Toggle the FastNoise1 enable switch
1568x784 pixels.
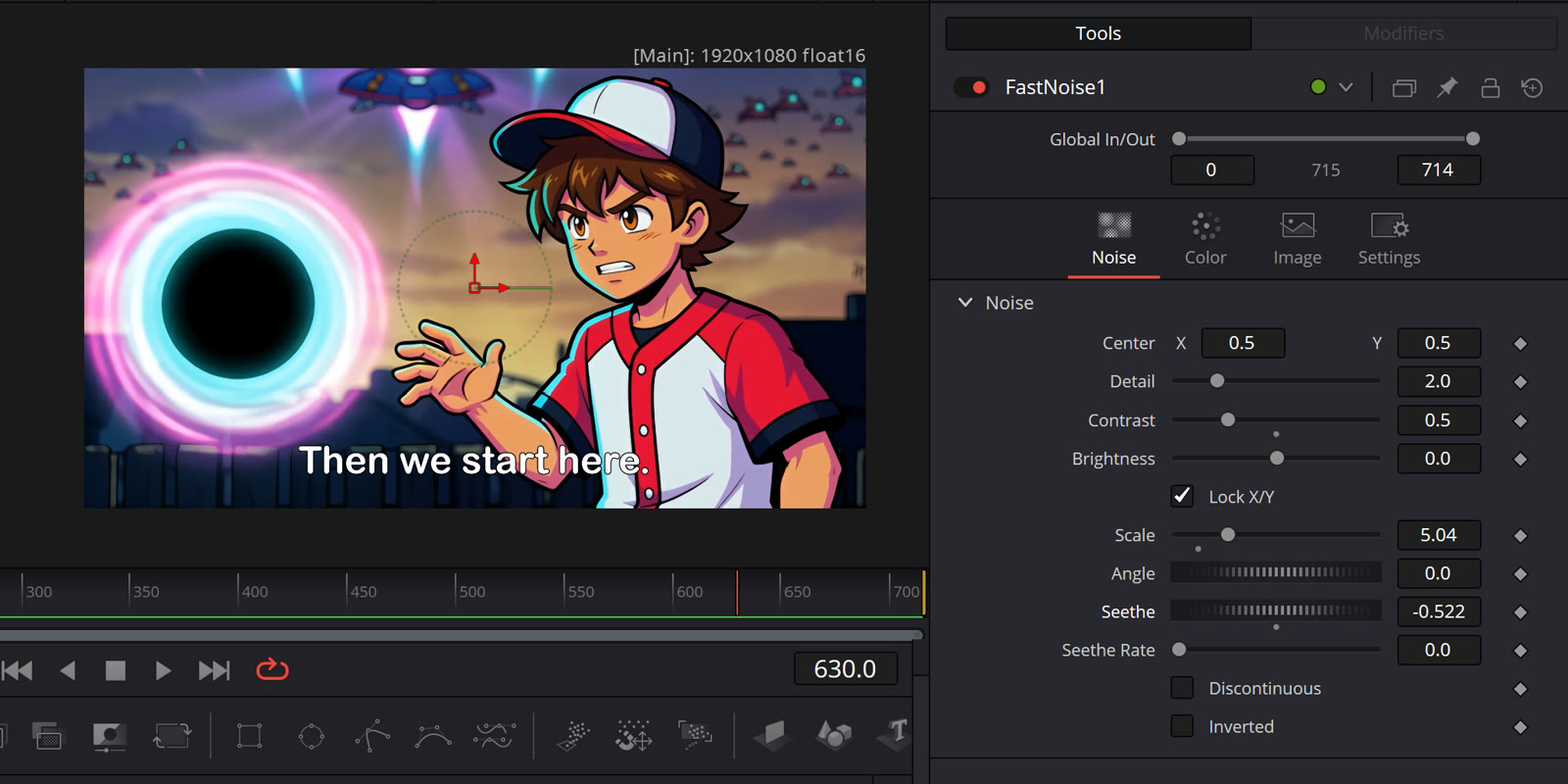pyautogui.click(x=971, y=87)
